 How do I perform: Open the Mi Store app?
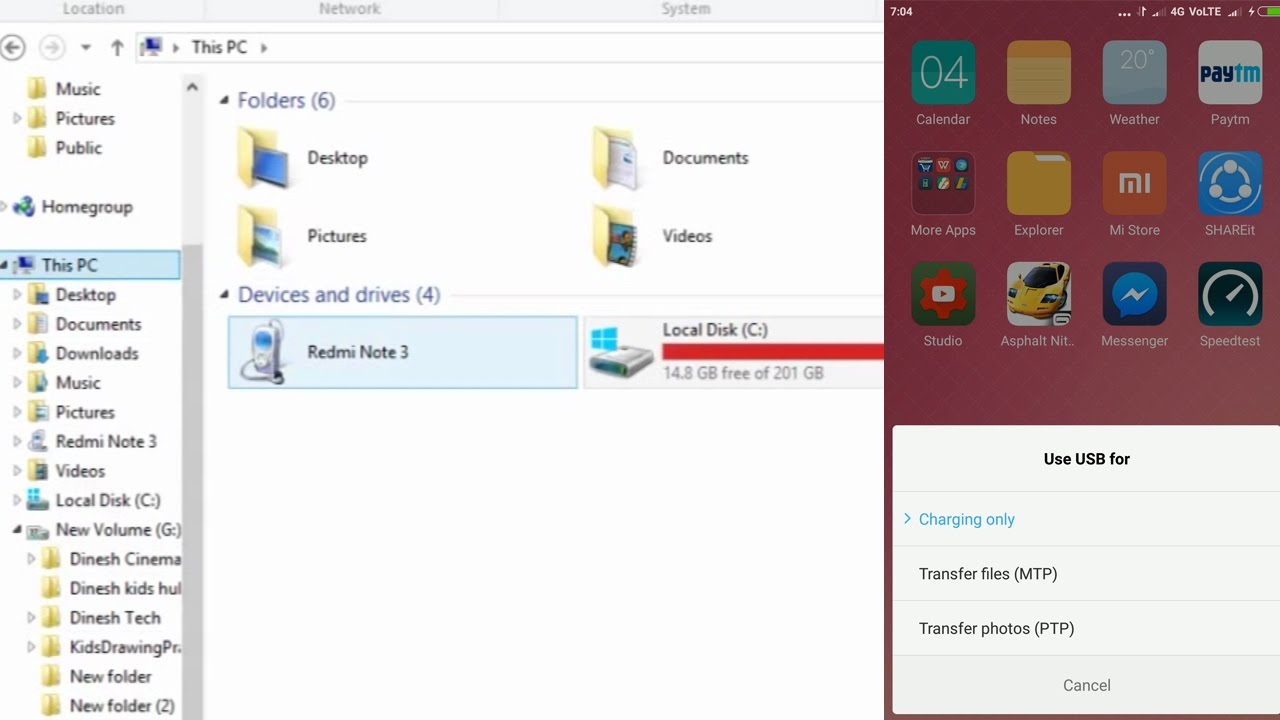point(1134,184)
